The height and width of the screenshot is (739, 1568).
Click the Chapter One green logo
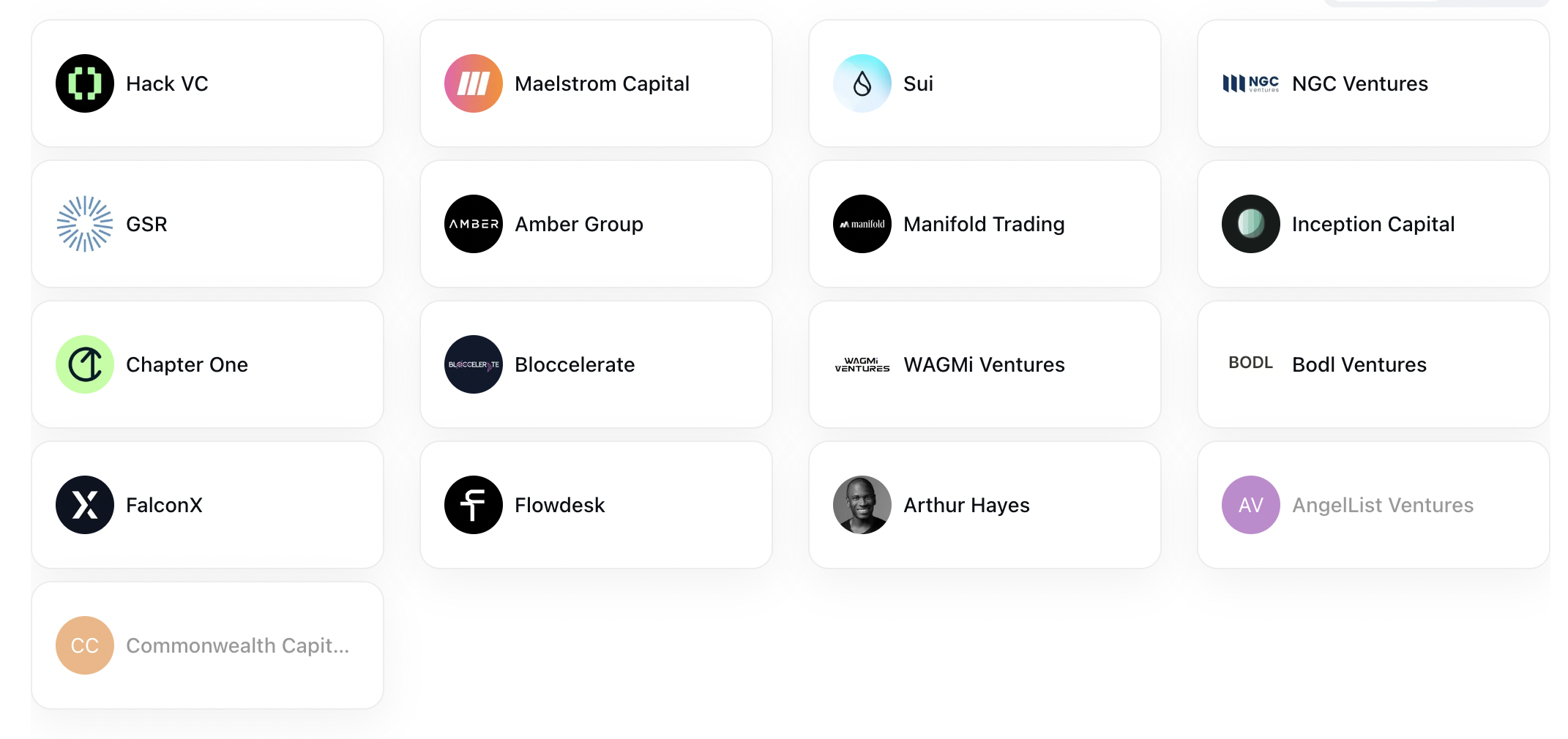click(85, 364)
